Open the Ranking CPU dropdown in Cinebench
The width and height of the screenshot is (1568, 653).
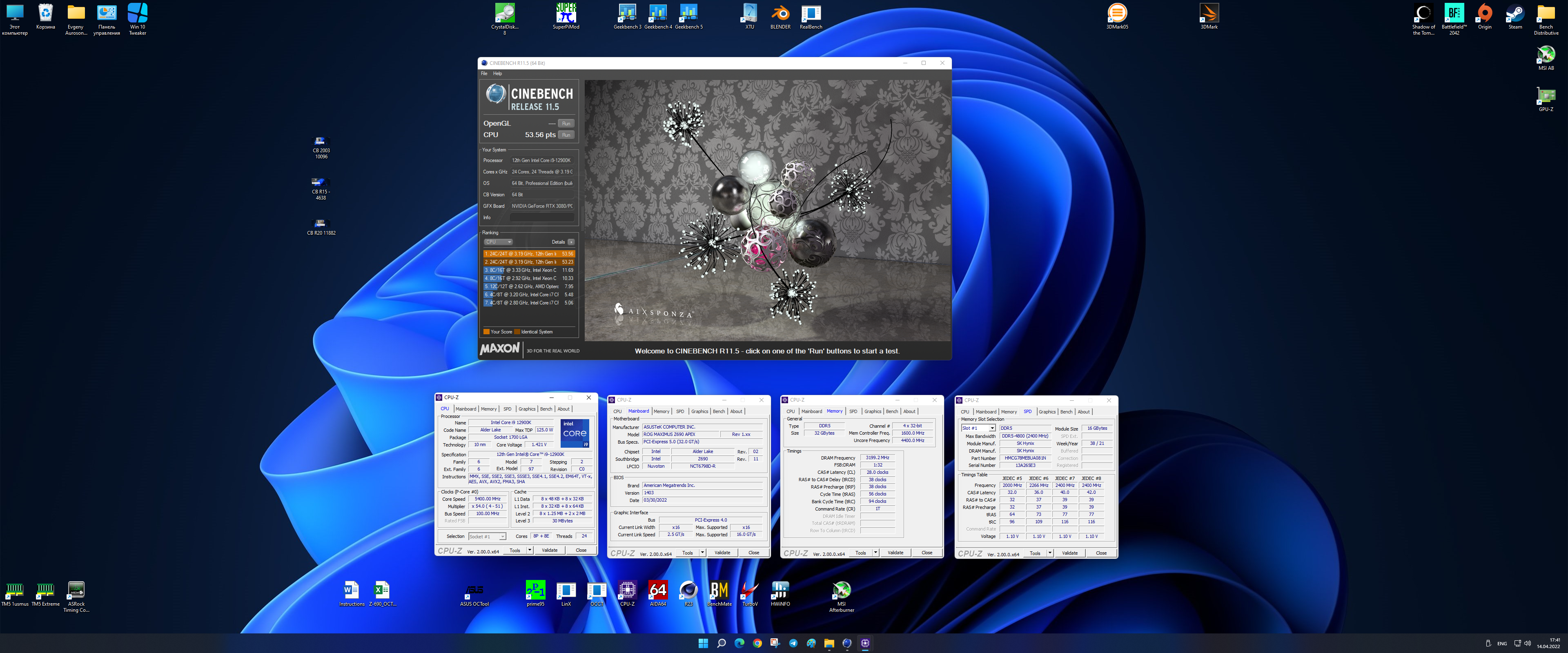coord(499,242)
